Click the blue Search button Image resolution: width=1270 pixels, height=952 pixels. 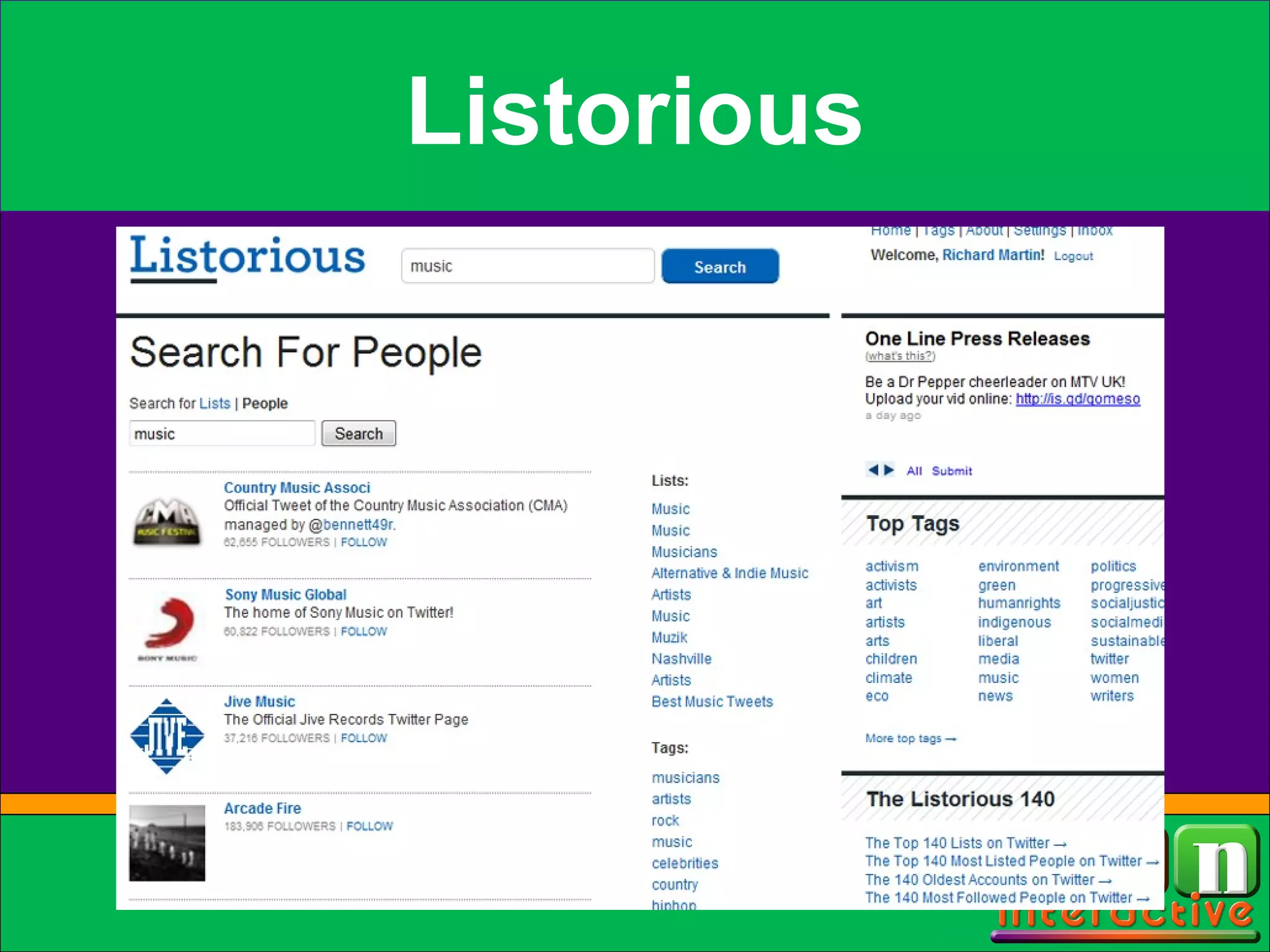[720, 267]
